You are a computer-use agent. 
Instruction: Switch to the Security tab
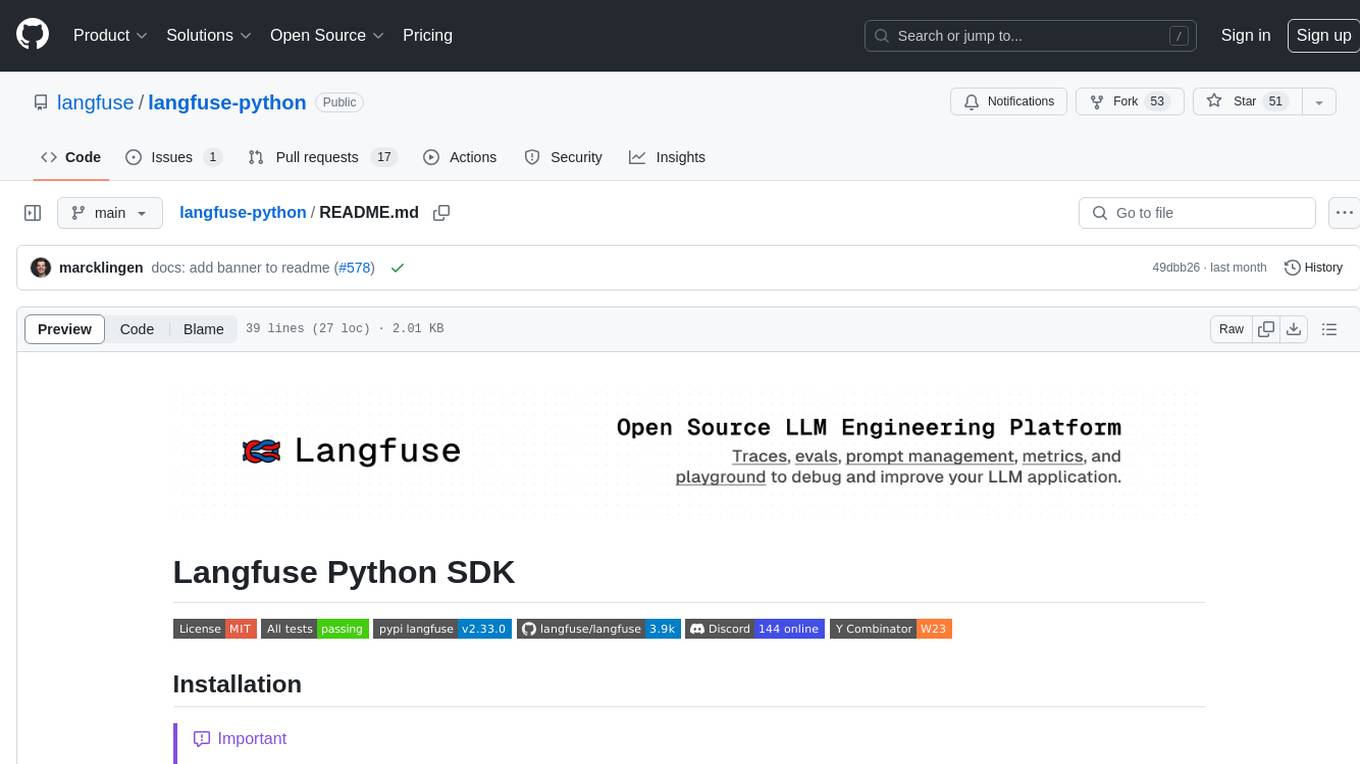(x=563, y=157)
